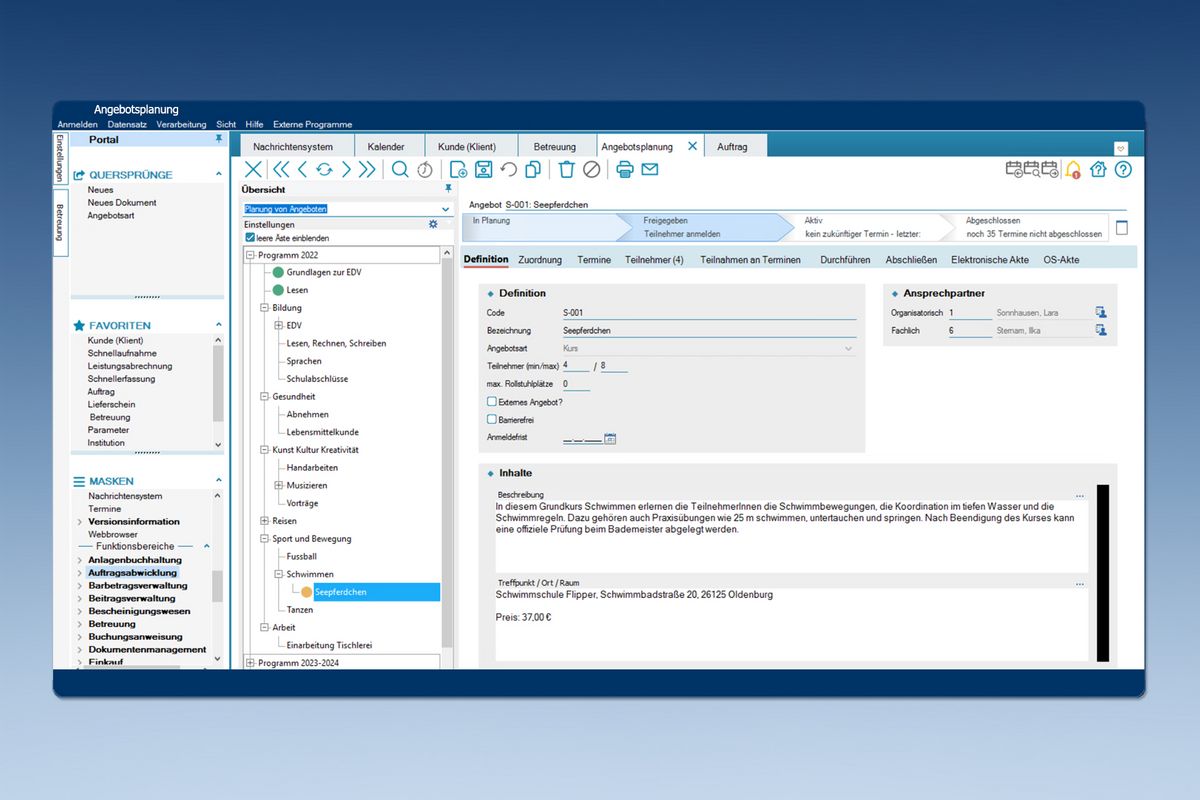Check the 'Barrierefrei' checkbox
This screenshot has width=1200, height=800.
pos(492,420)
